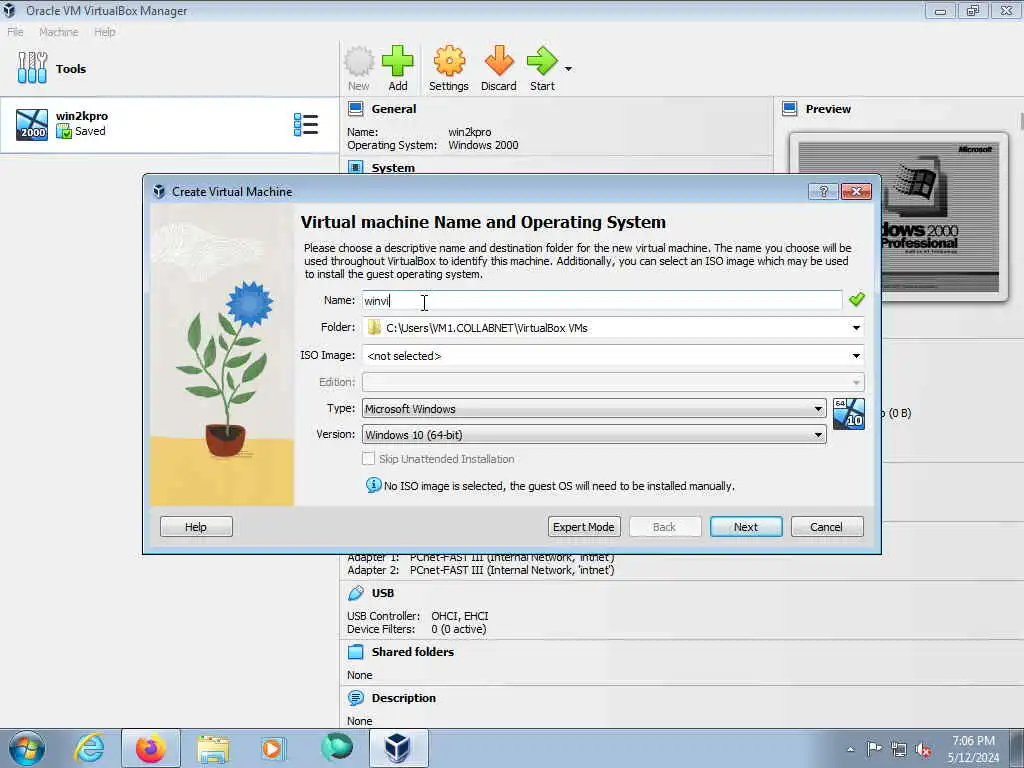Click the green Start arrow icon
1024x768 pixels.
(542, 61)
